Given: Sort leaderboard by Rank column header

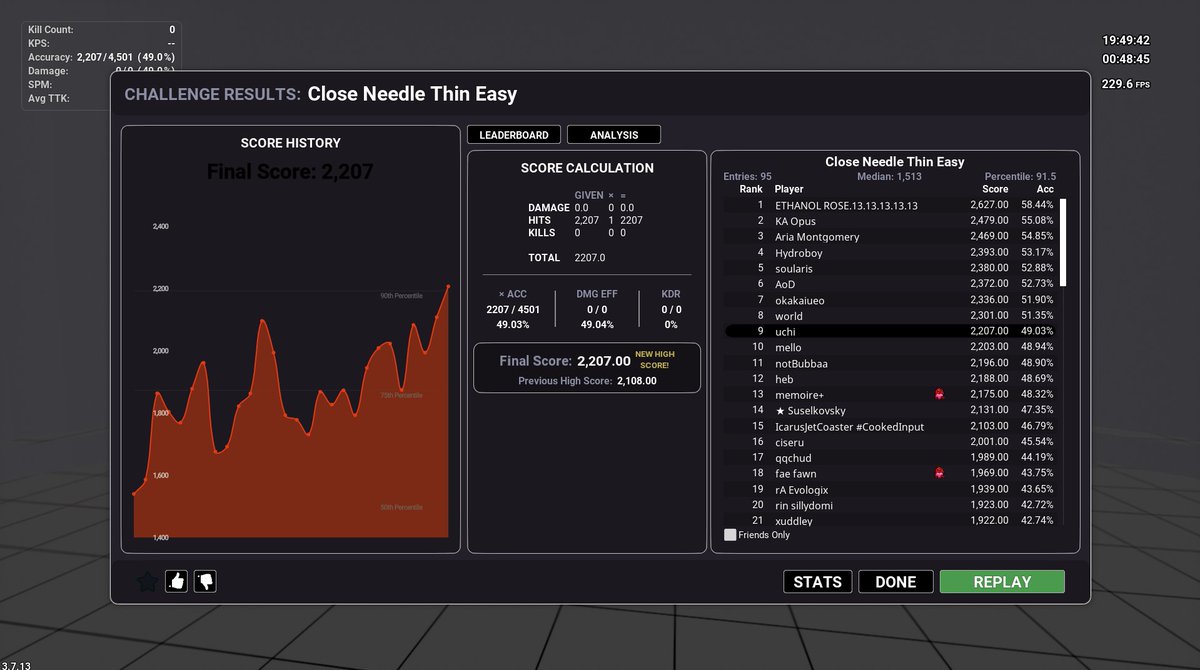Looking at the screenshot, I should tap(751, 189).
